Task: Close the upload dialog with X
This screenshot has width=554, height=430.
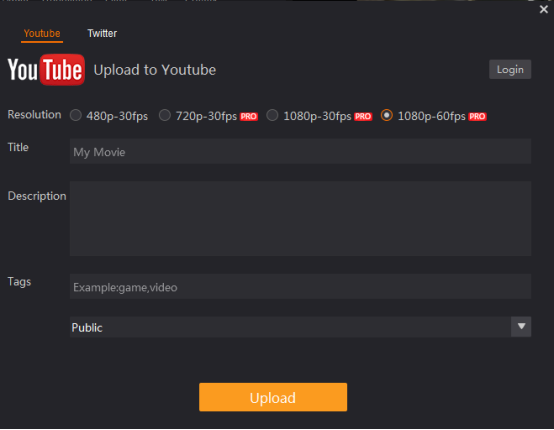Action: pyautogui.click(x=544, y=10)
